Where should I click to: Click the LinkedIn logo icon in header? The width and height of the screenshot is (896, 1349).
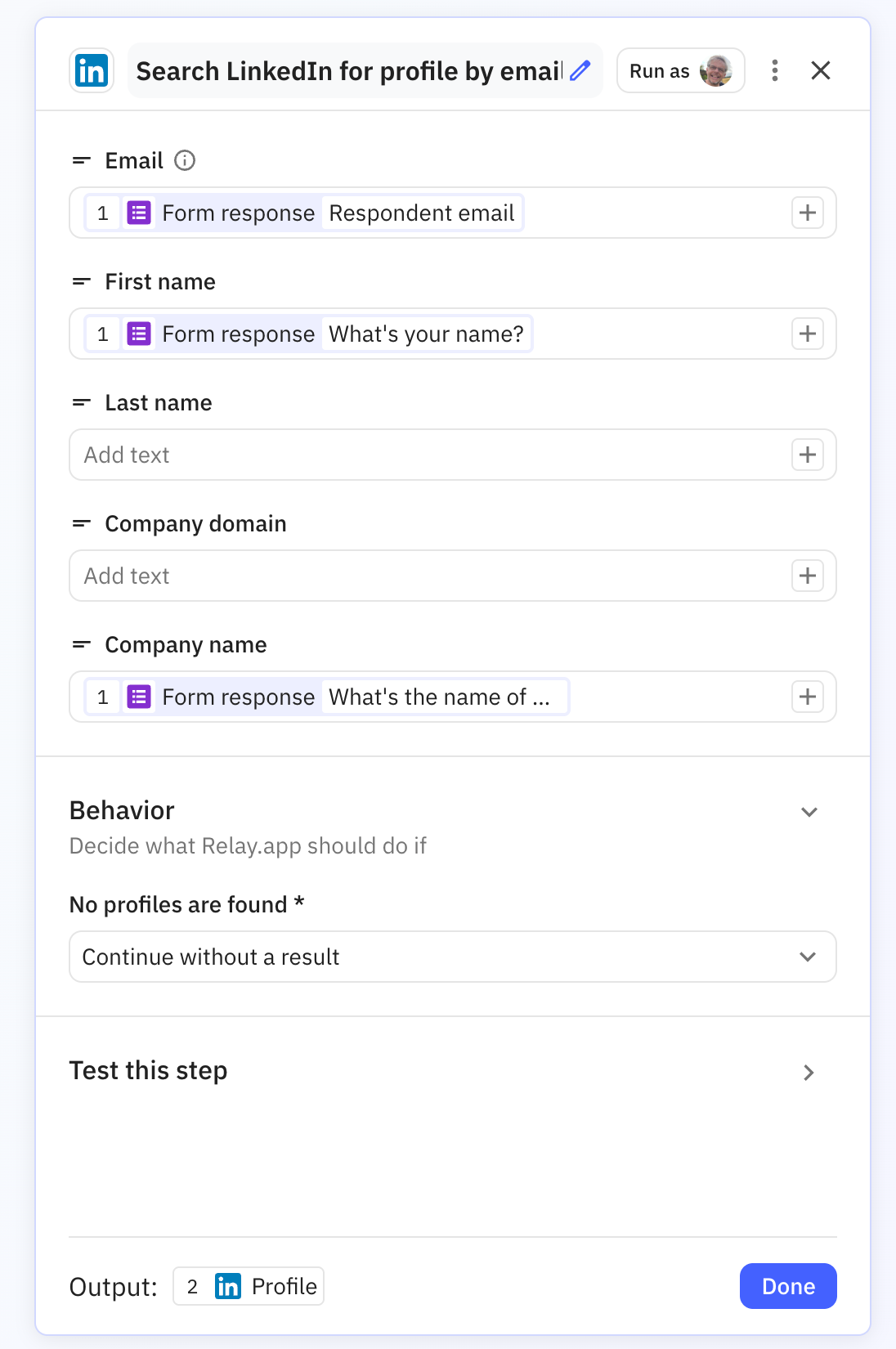[x=92, y=71]
